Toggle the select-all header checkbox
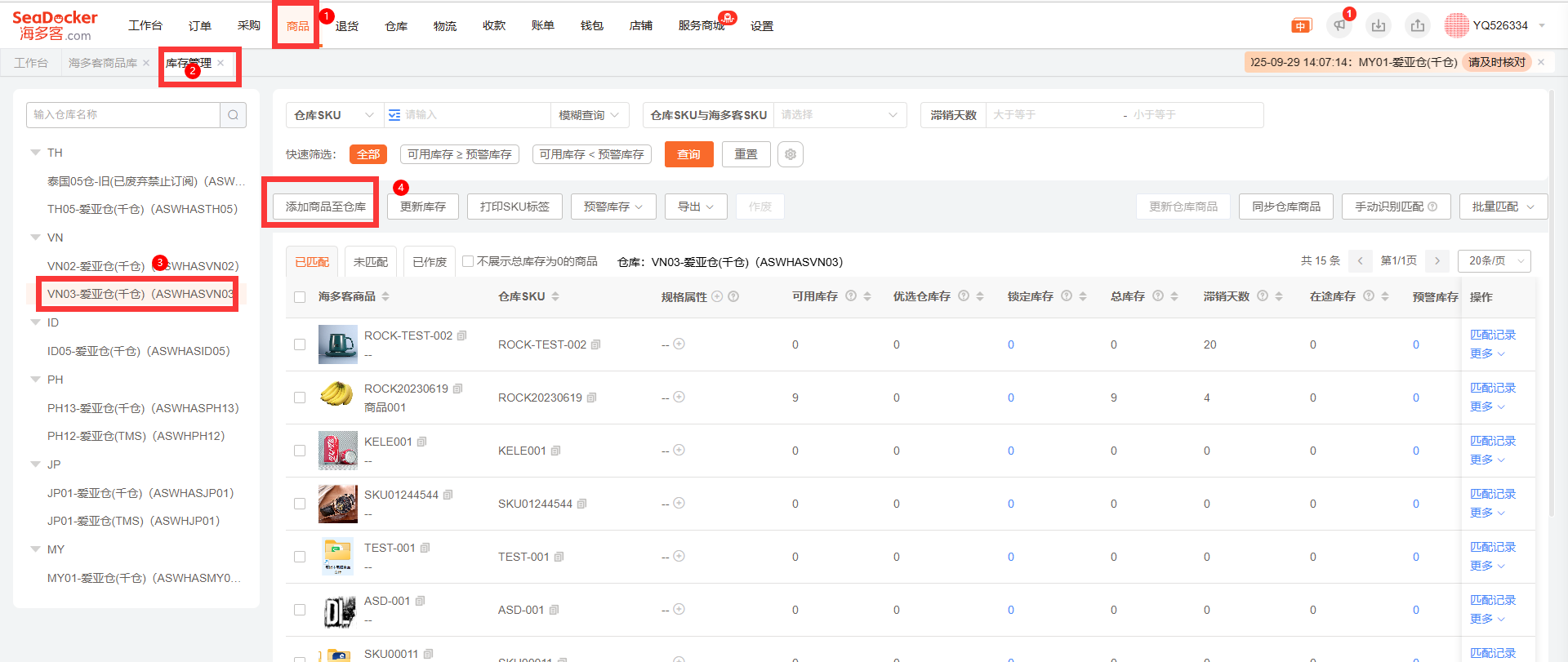 (x=300, y=297)
